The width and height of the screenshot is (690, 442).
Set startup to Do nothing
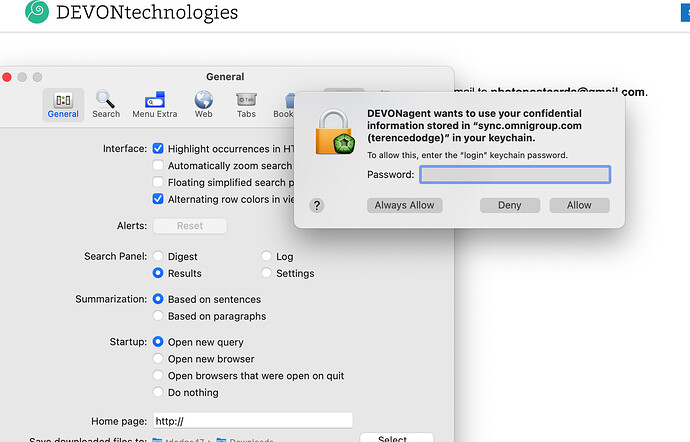click(x=158, y=392)
